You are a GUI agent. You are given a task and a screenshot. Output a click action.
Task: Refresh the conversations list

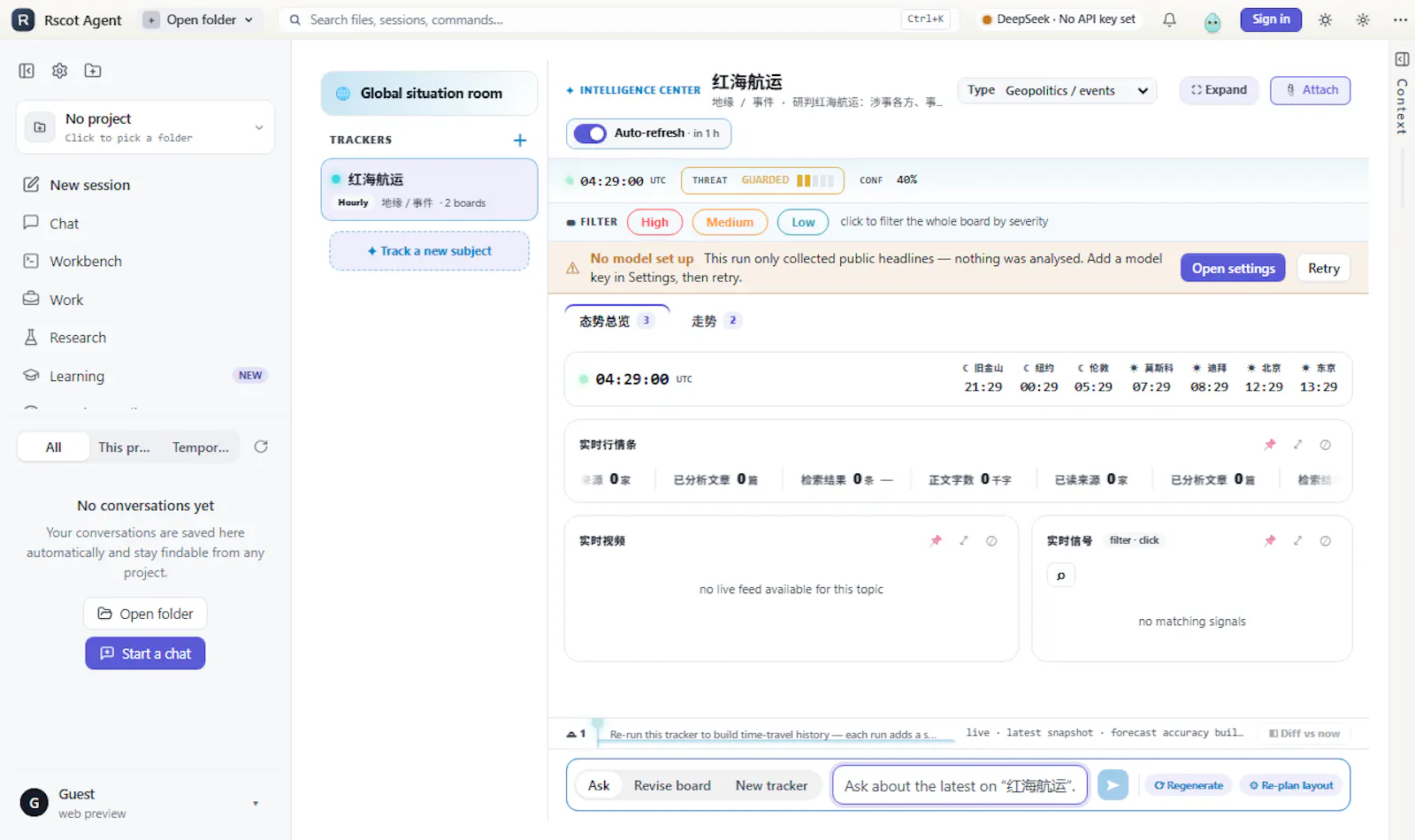(x=261, y=447)
